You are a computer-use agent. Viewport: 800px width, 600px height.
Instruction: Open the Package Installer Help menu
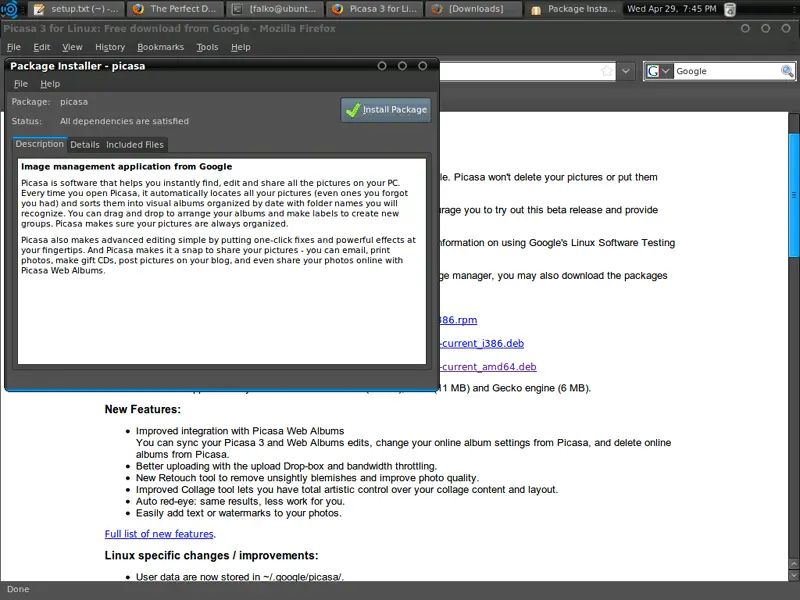[50, 84]
